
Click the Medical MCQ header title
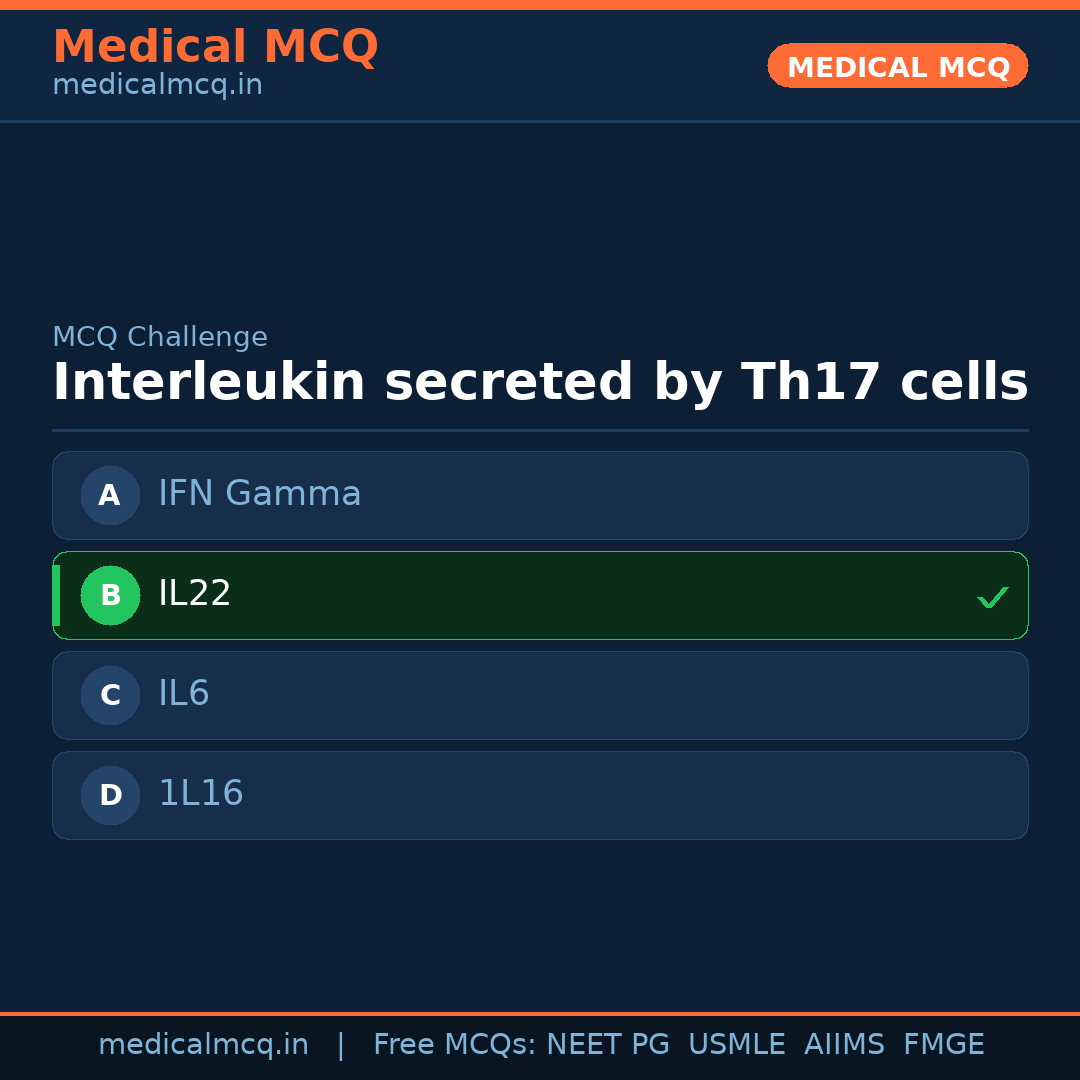215,47
